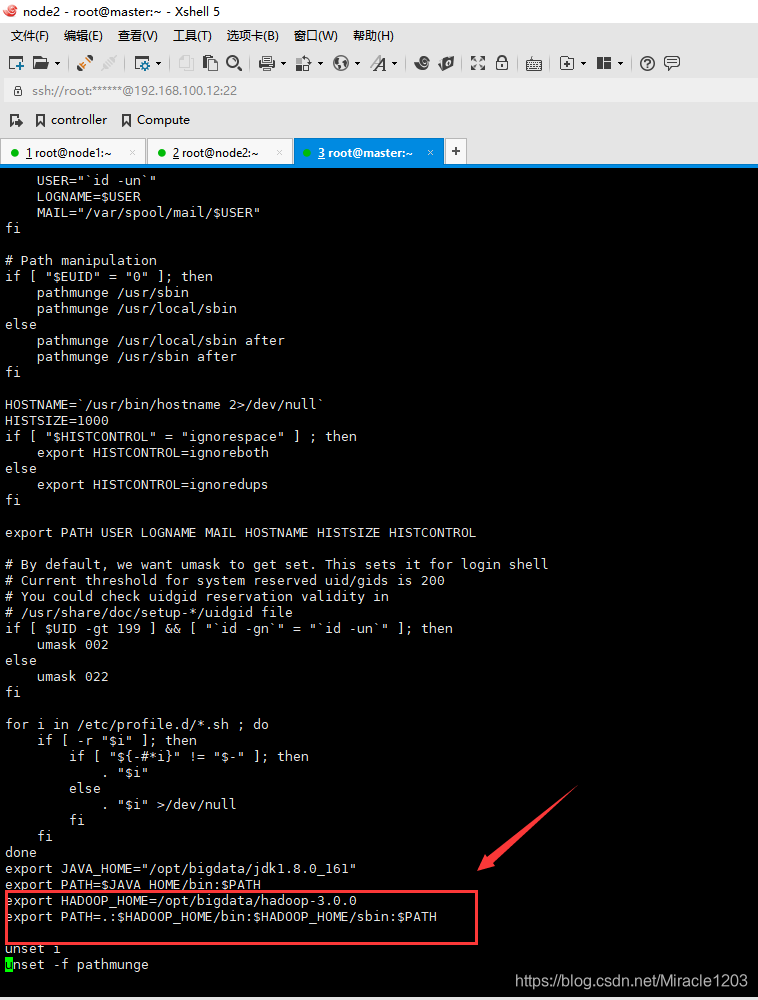Click the tab layout arrangement icon
This screenshot has height=1000, width=758.
tap(604, 63)
